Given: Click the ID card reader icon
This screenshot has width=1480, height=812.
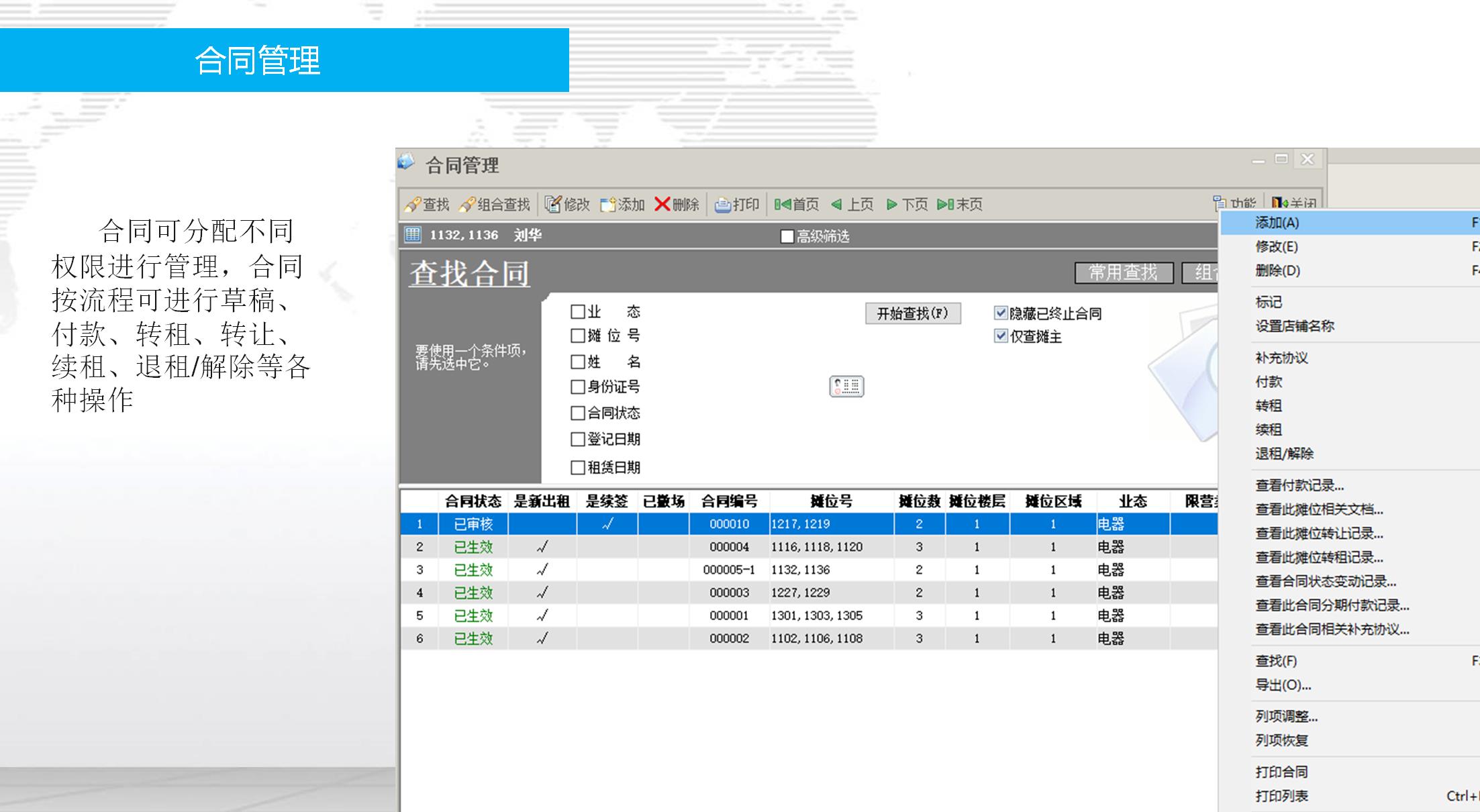Looking at the screenshot, I should coord(846,387).
